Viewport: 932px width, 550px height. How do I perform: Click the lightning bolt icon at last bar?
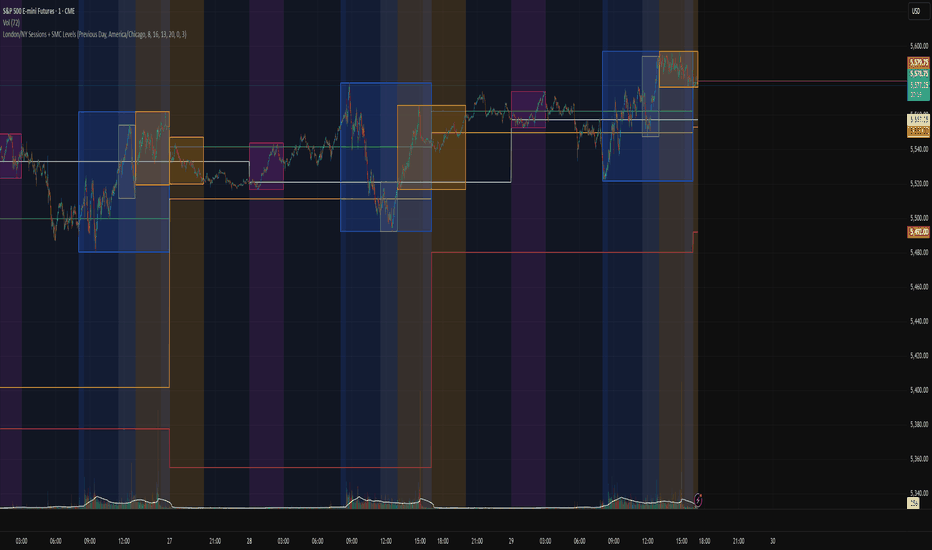(x=698, y=500)
